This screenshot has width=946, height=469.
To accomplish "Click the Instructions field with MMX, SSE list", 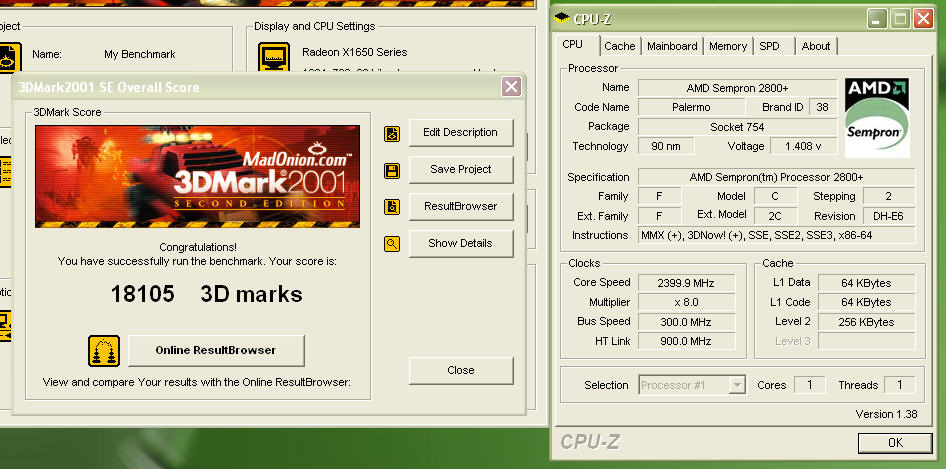I will 776,235.
